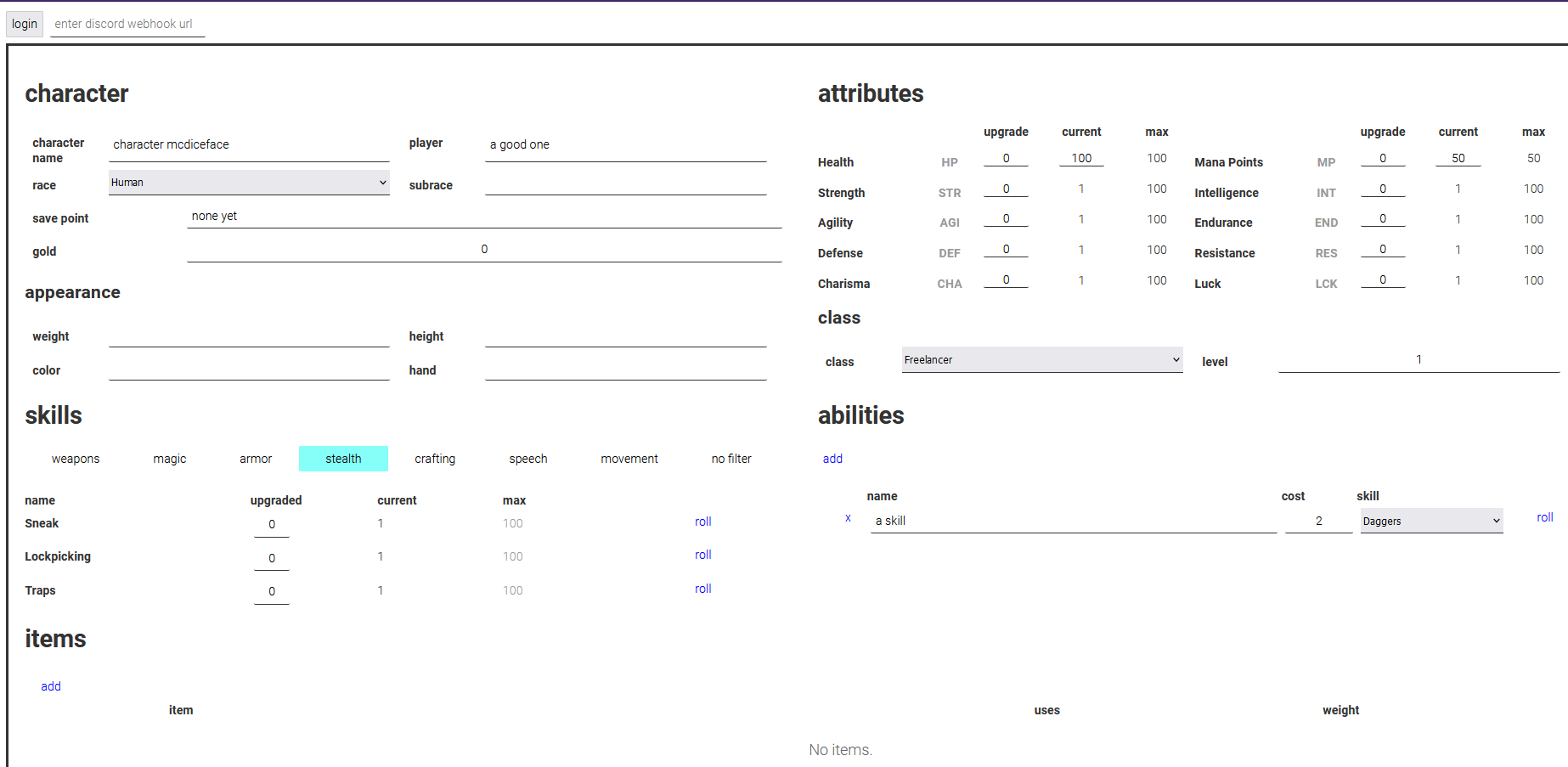The height and width of the screenshot is (767, 1568).
Task: Click the character name field
Action: [249, 144]
